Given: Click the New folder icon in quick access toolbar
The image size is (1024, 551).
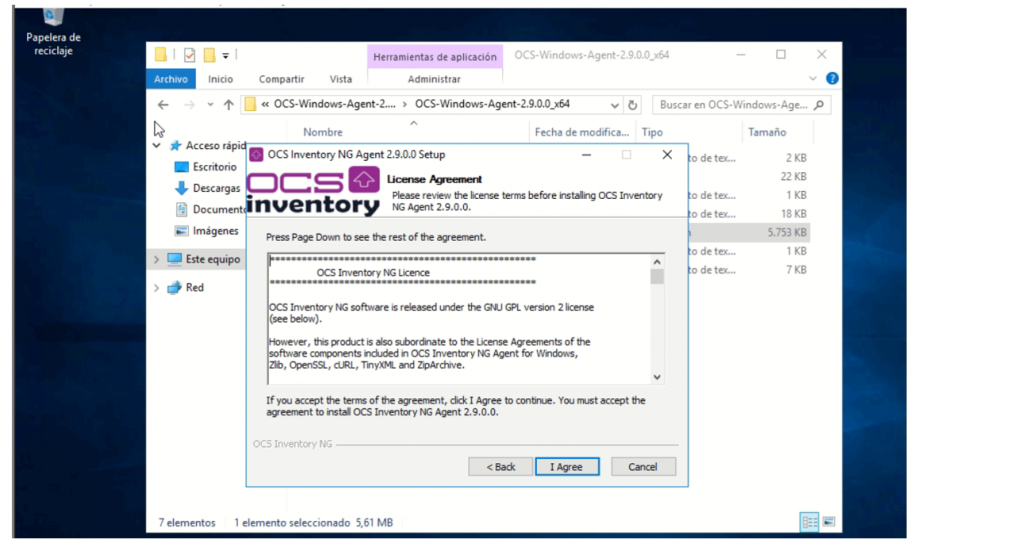Looking at the screenshot, I should pyautogui.click(x=209, y=55).
